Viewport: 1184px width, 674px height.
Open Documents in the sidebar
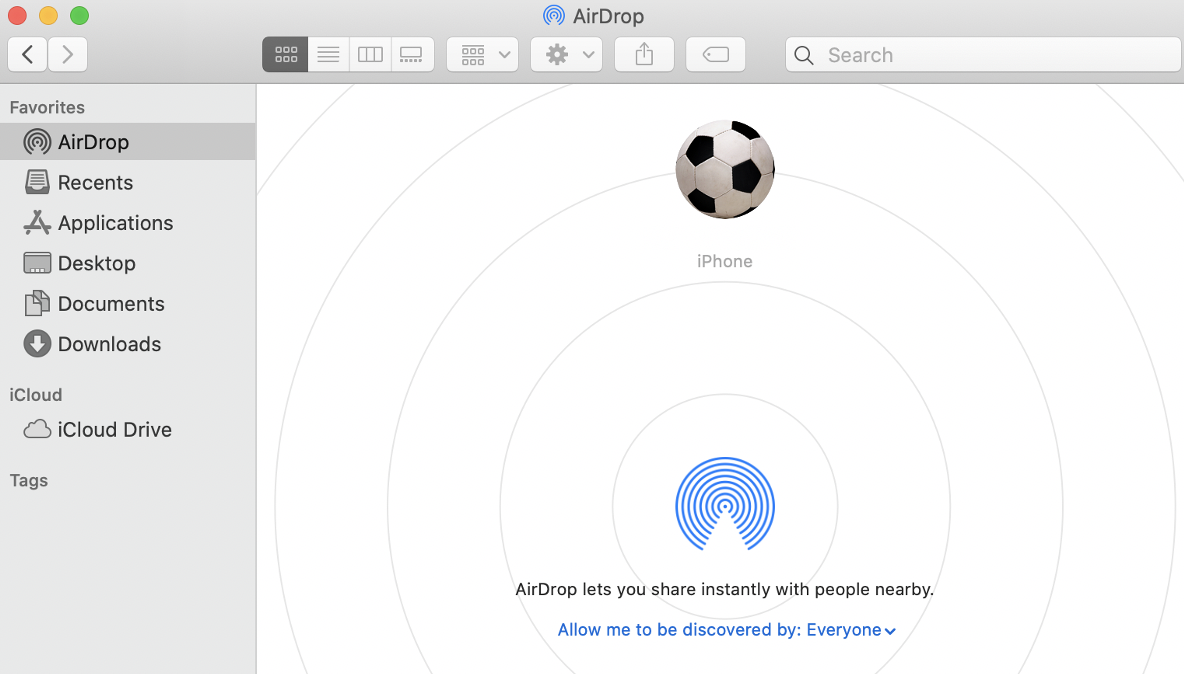pos(128,303)
